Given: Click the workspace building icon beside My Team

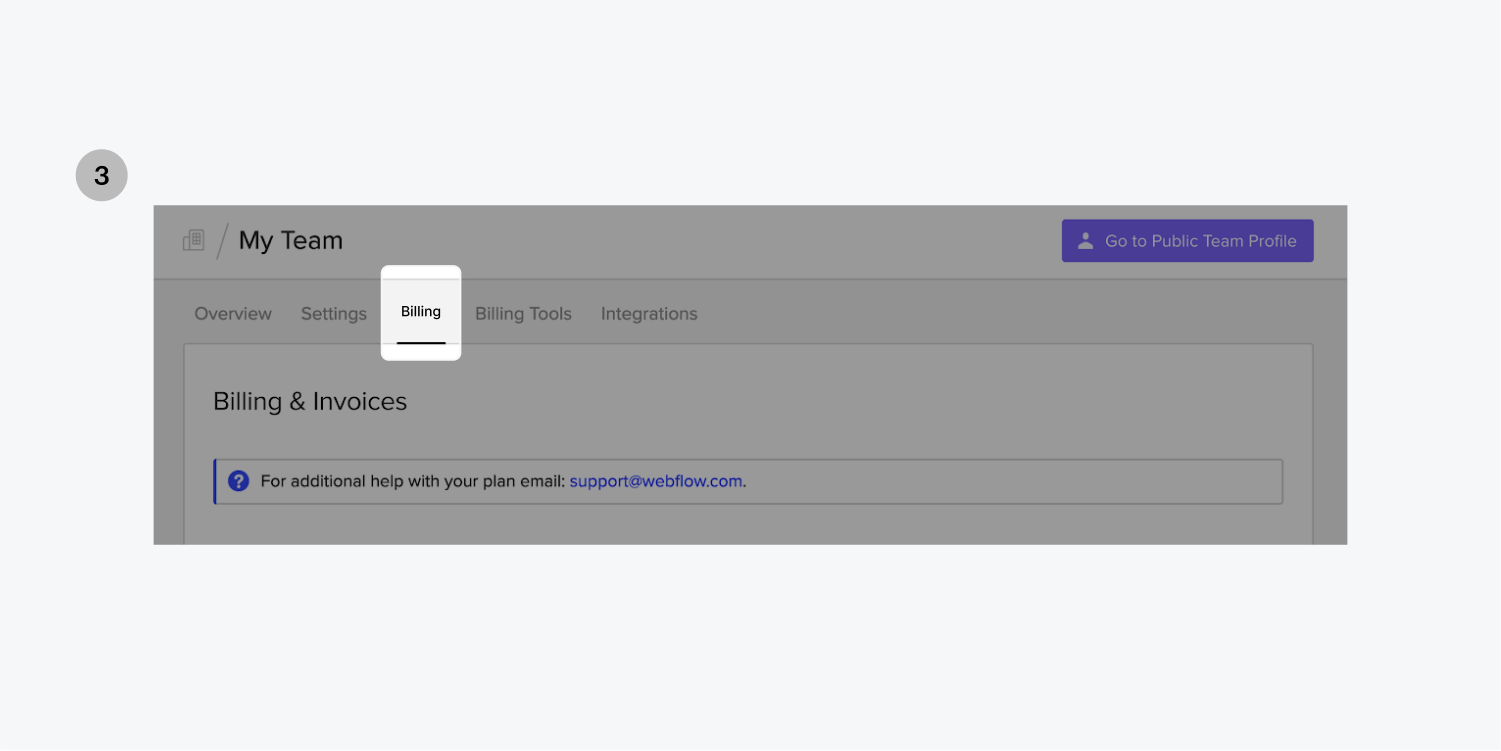Looking at the screenshot, I should click(x=194, y=240).
